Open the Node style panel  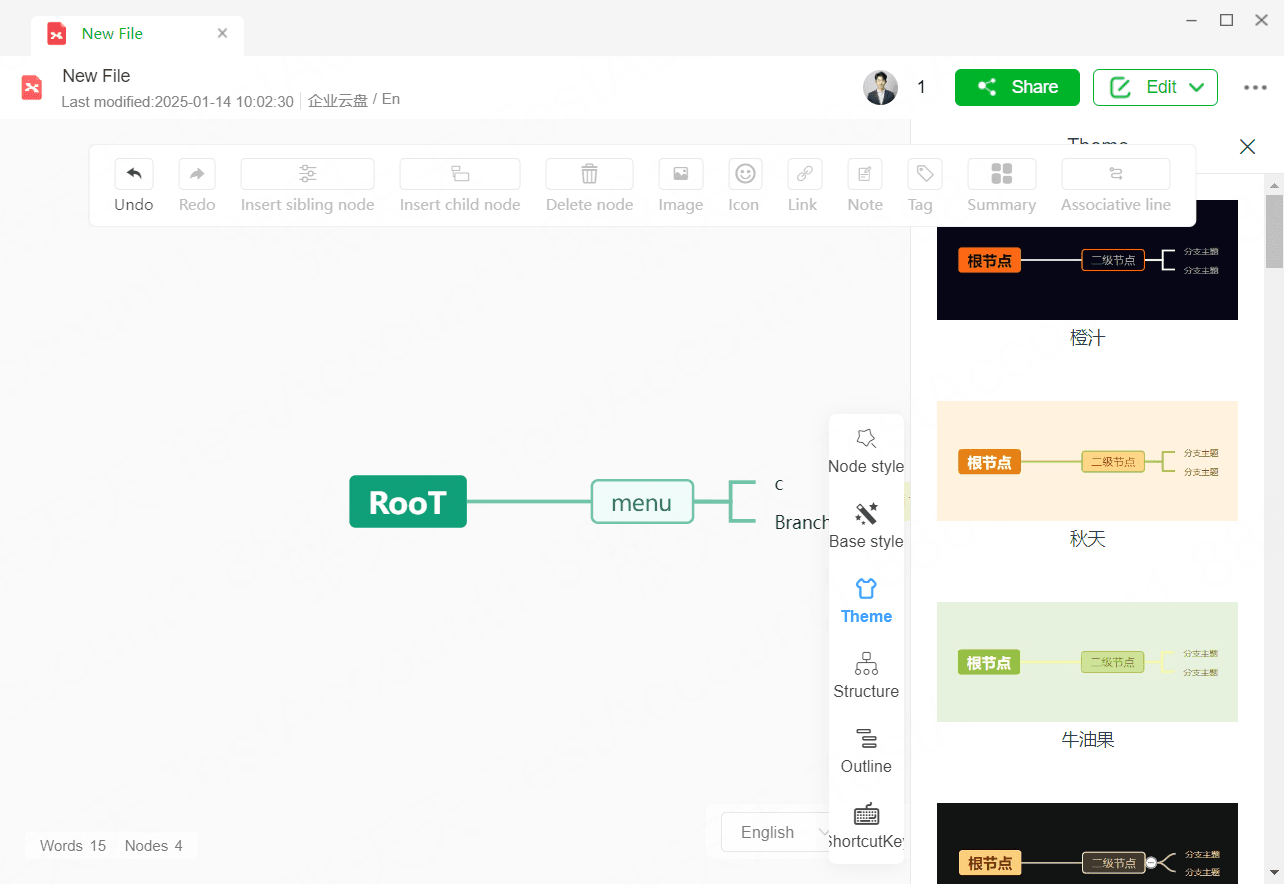[866, 451]
